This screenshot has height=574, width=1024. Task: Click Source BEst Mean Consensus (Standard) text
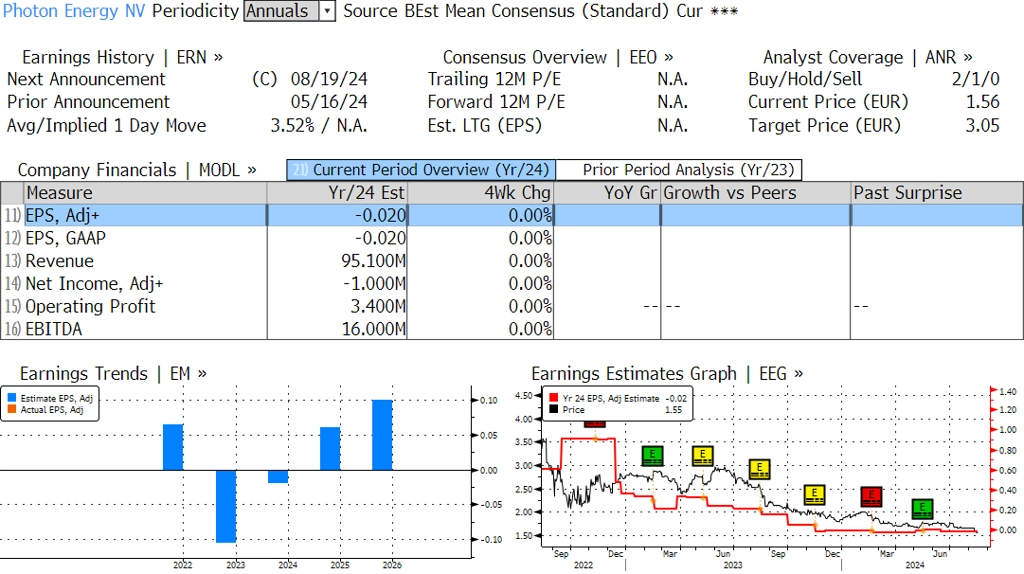506,11
